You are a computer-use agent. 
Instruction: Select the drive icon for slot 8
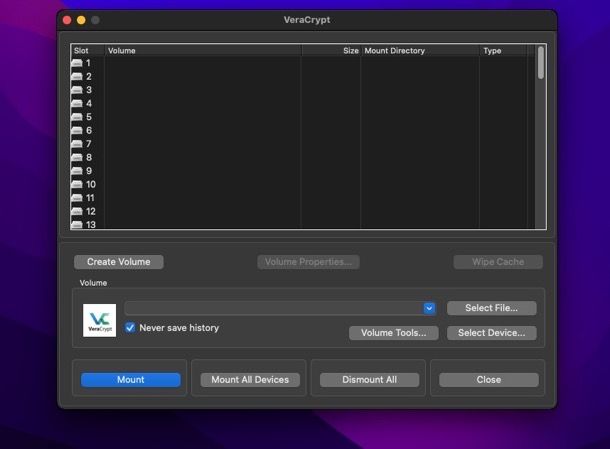coord(77,157)
